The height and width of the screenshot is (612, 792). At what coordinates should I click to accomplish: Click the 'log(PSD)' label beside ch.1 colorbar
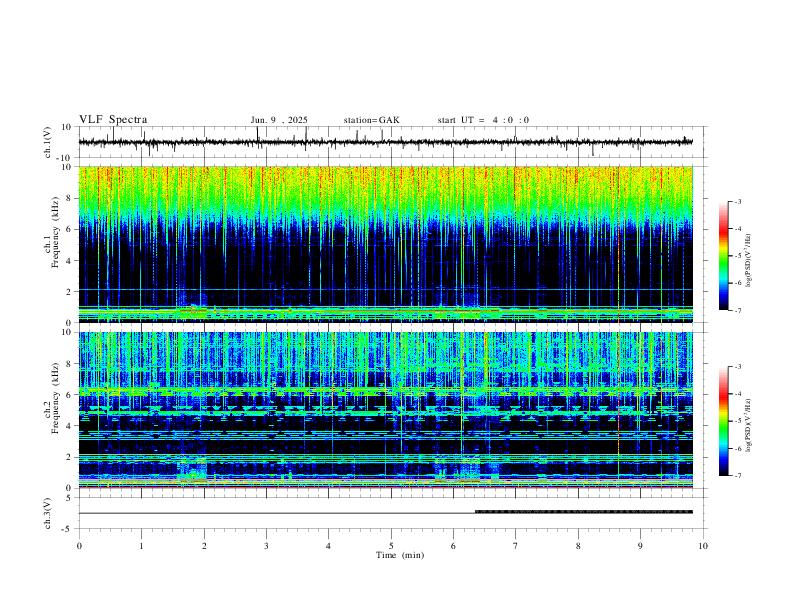[x=749, y=261]
